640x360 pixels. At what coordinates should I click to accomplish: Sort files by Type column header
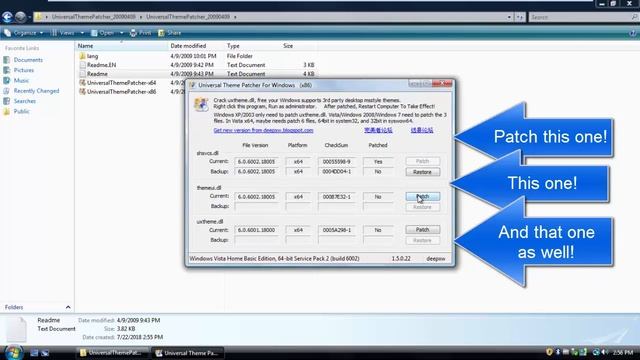coord(252,46)
